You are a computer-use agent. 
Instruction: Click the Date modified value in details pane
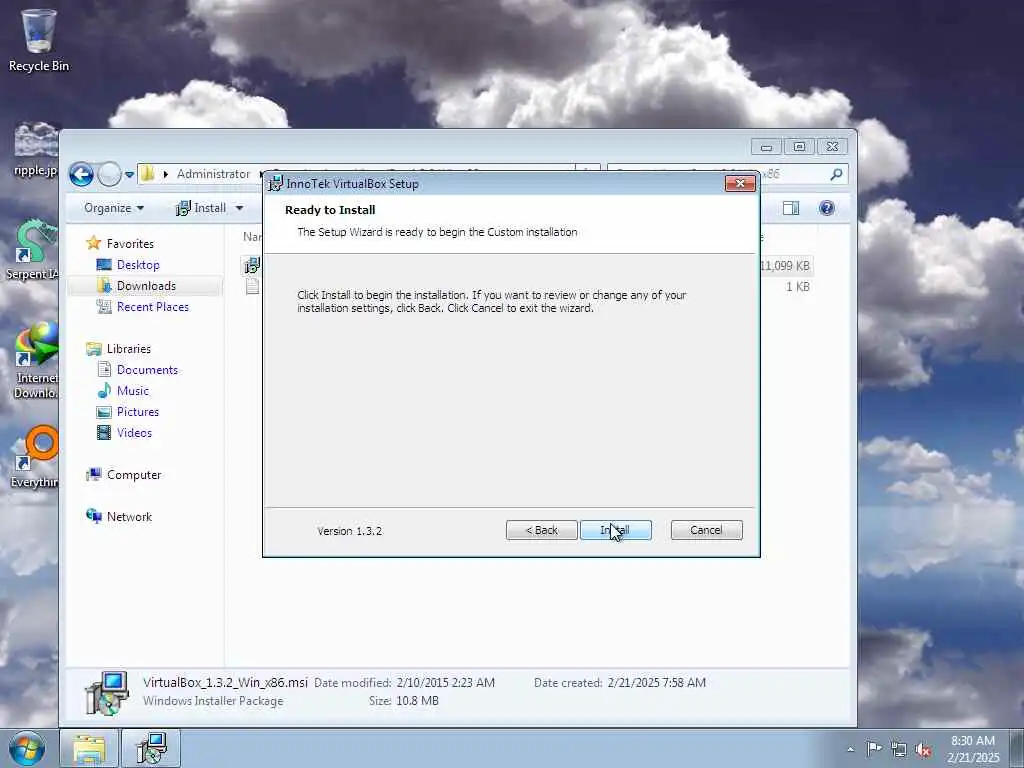click(445, 682)
